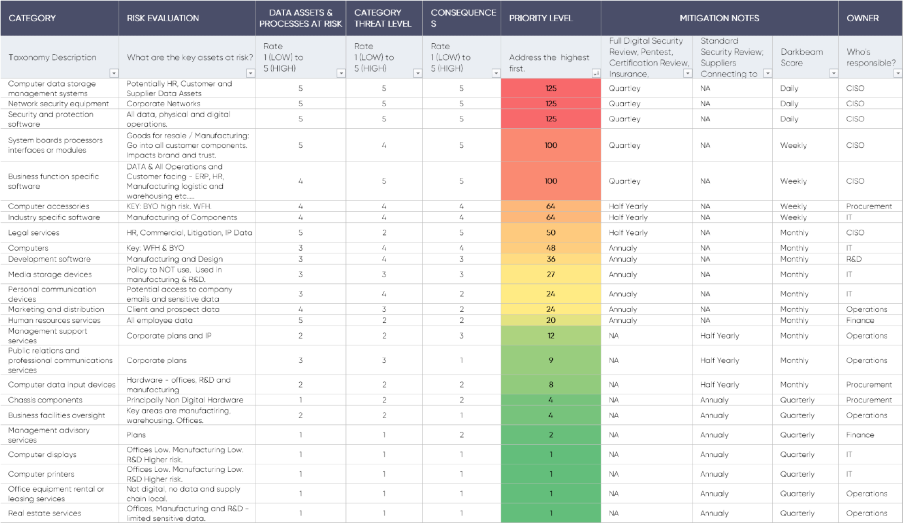The image size is (904, 524).
Task: Select the green 1 priority cell for Real estate services
Action: pos(551,513)
